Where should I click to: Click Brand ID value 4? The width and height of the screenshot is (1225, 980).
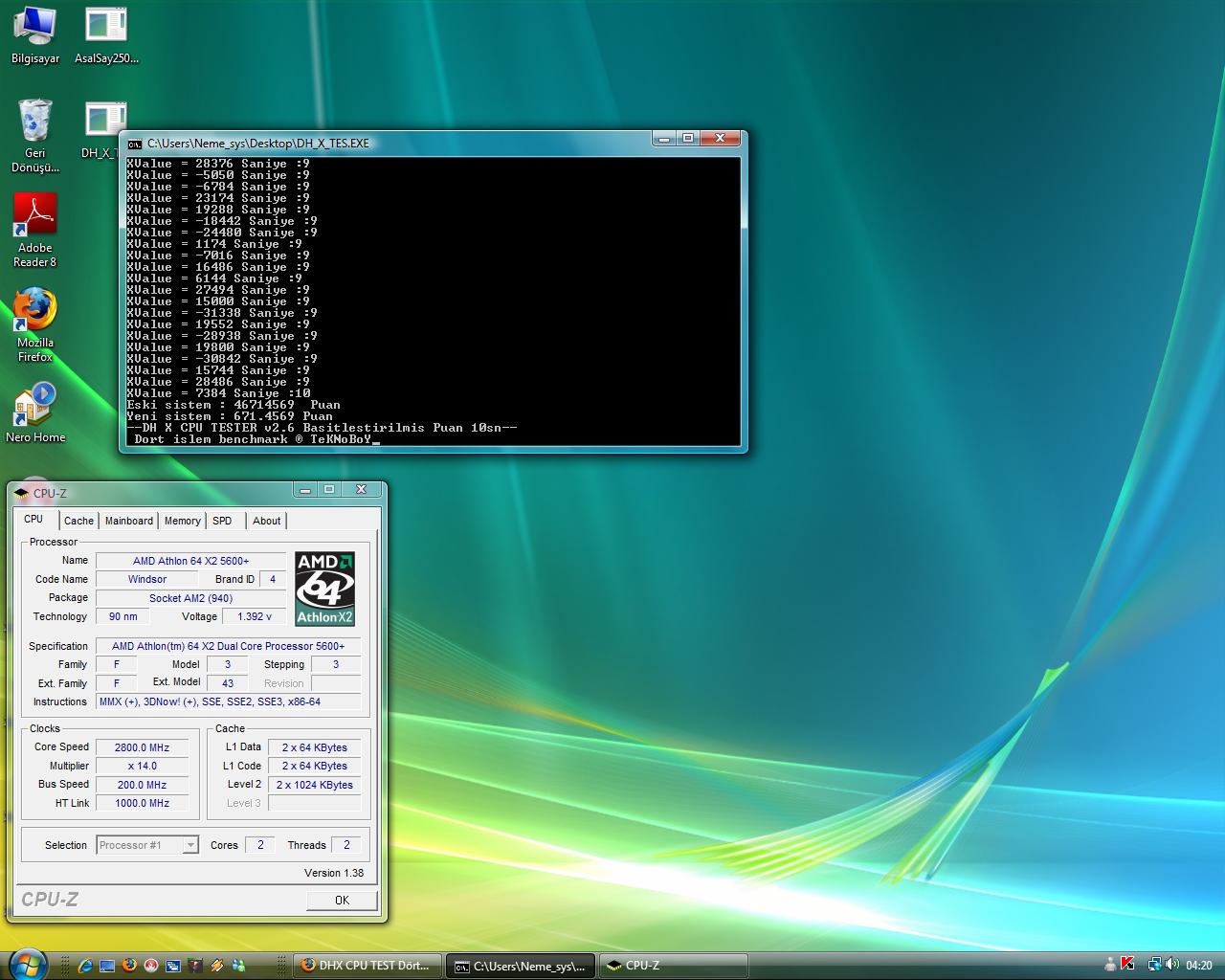[x=273, y=579]
